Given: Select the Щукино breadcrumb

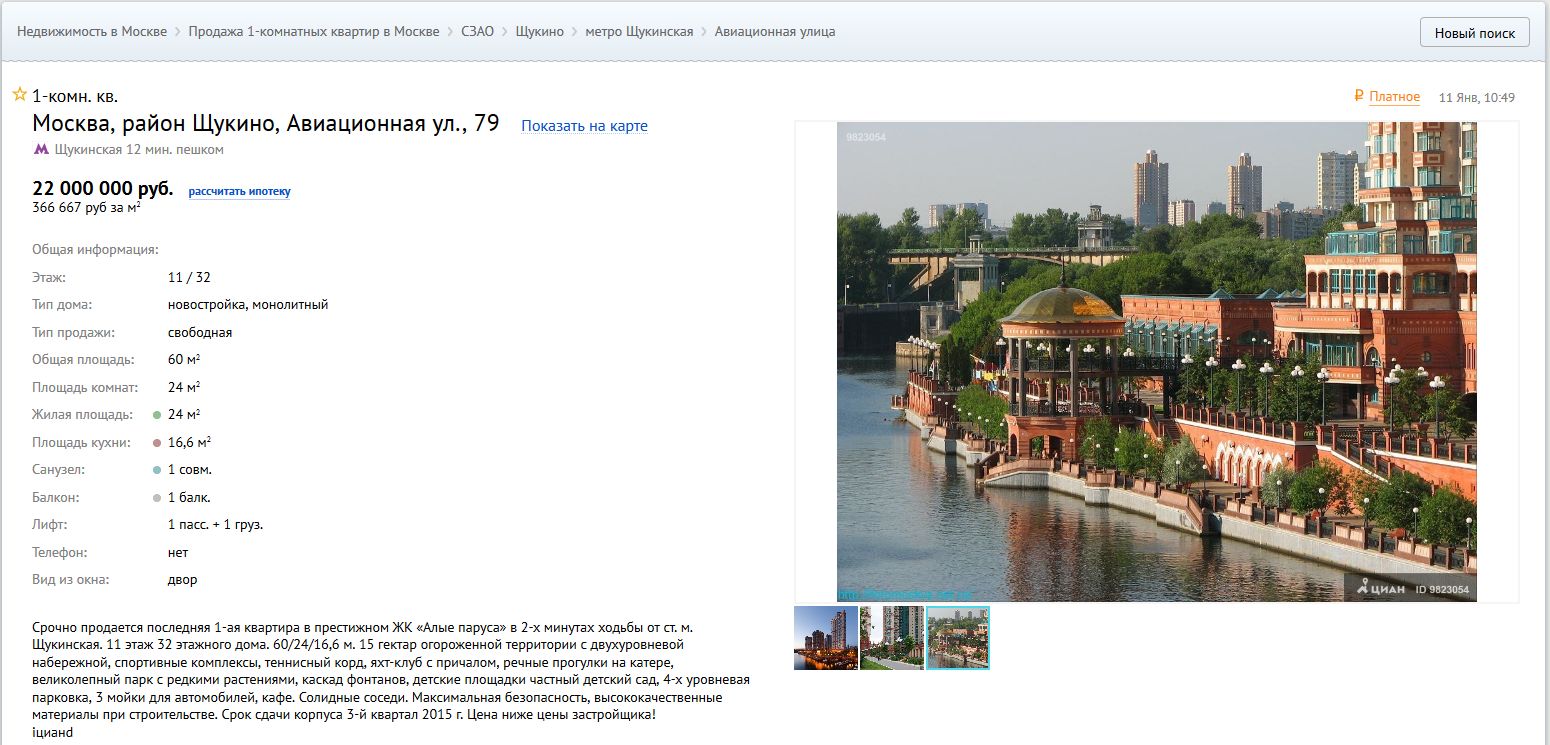Looking at the screenshot, I should 540,31.
